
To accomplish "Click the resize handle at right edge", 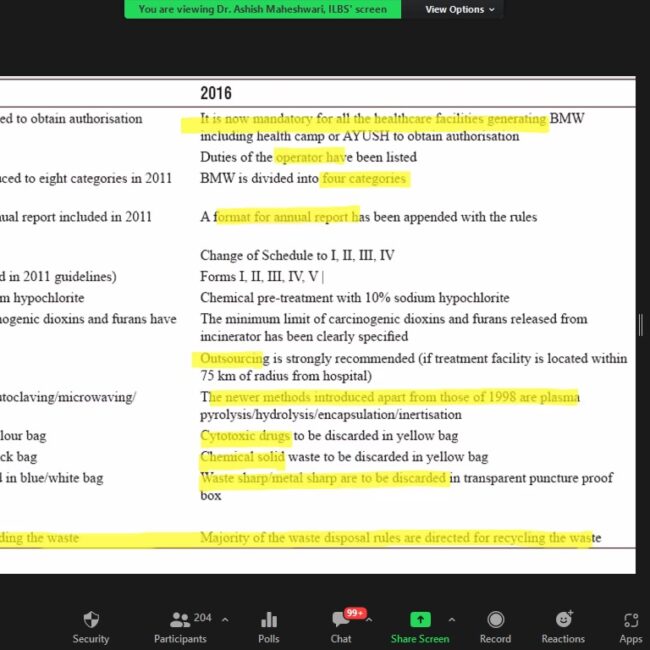I will (642, 325).
